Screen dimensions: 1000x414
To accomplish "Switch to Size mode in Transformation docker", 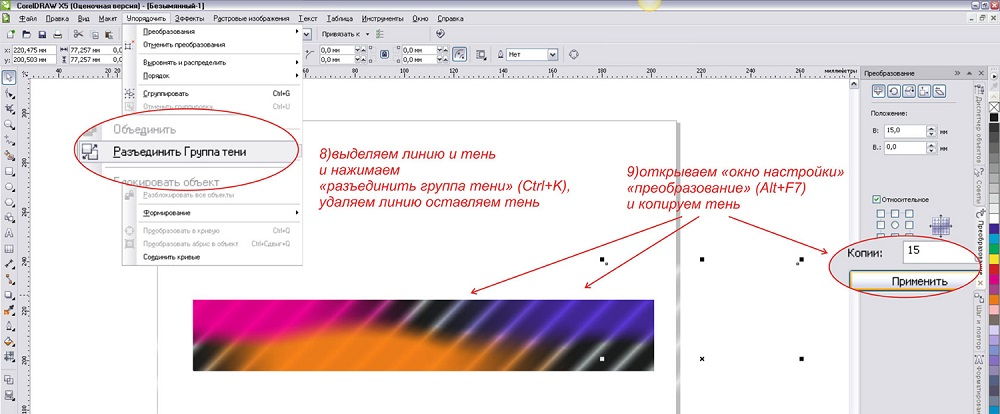I will point(923,91).
